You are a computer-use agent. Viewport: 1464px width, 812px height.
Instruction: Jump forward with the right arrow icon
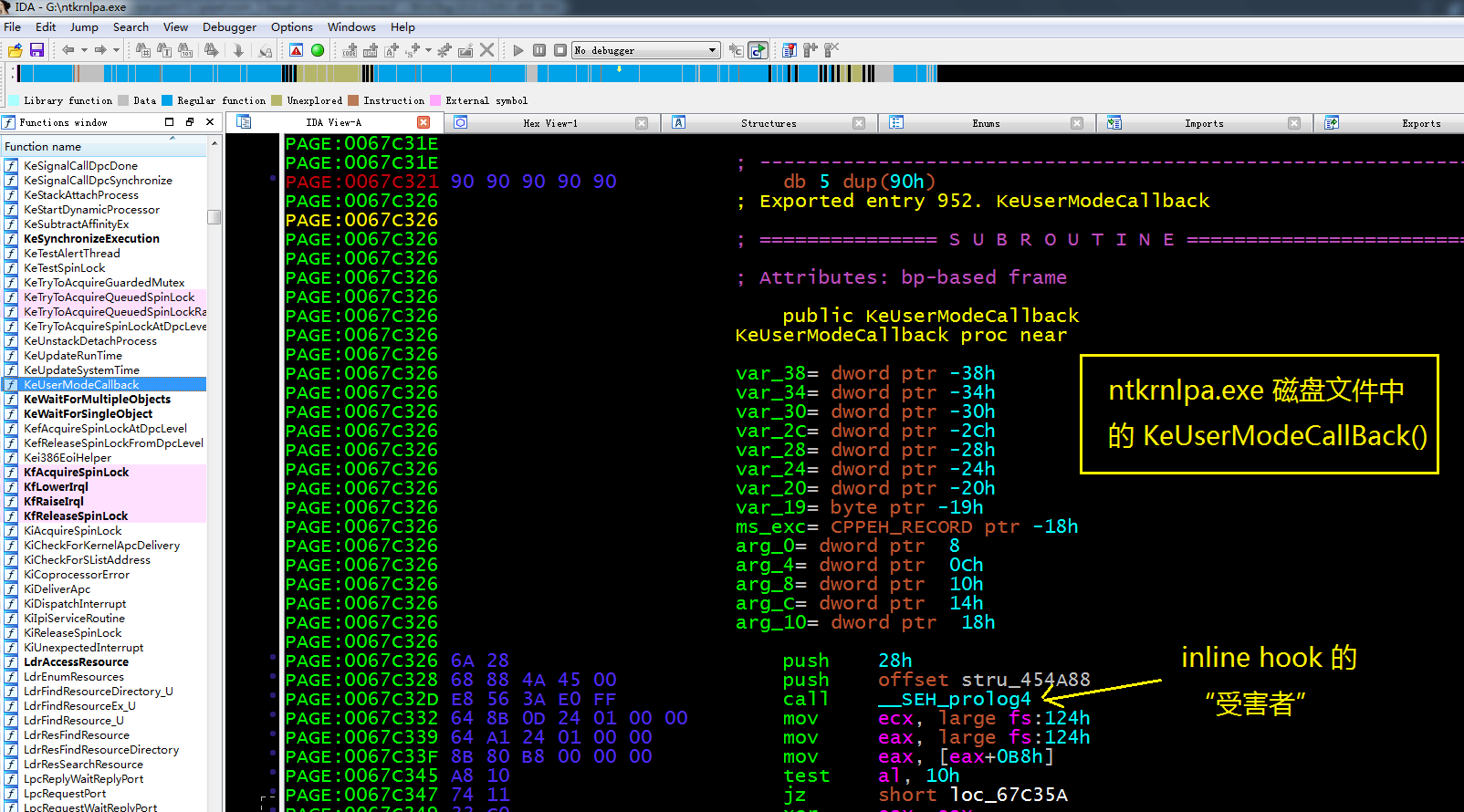click(100, 50)
